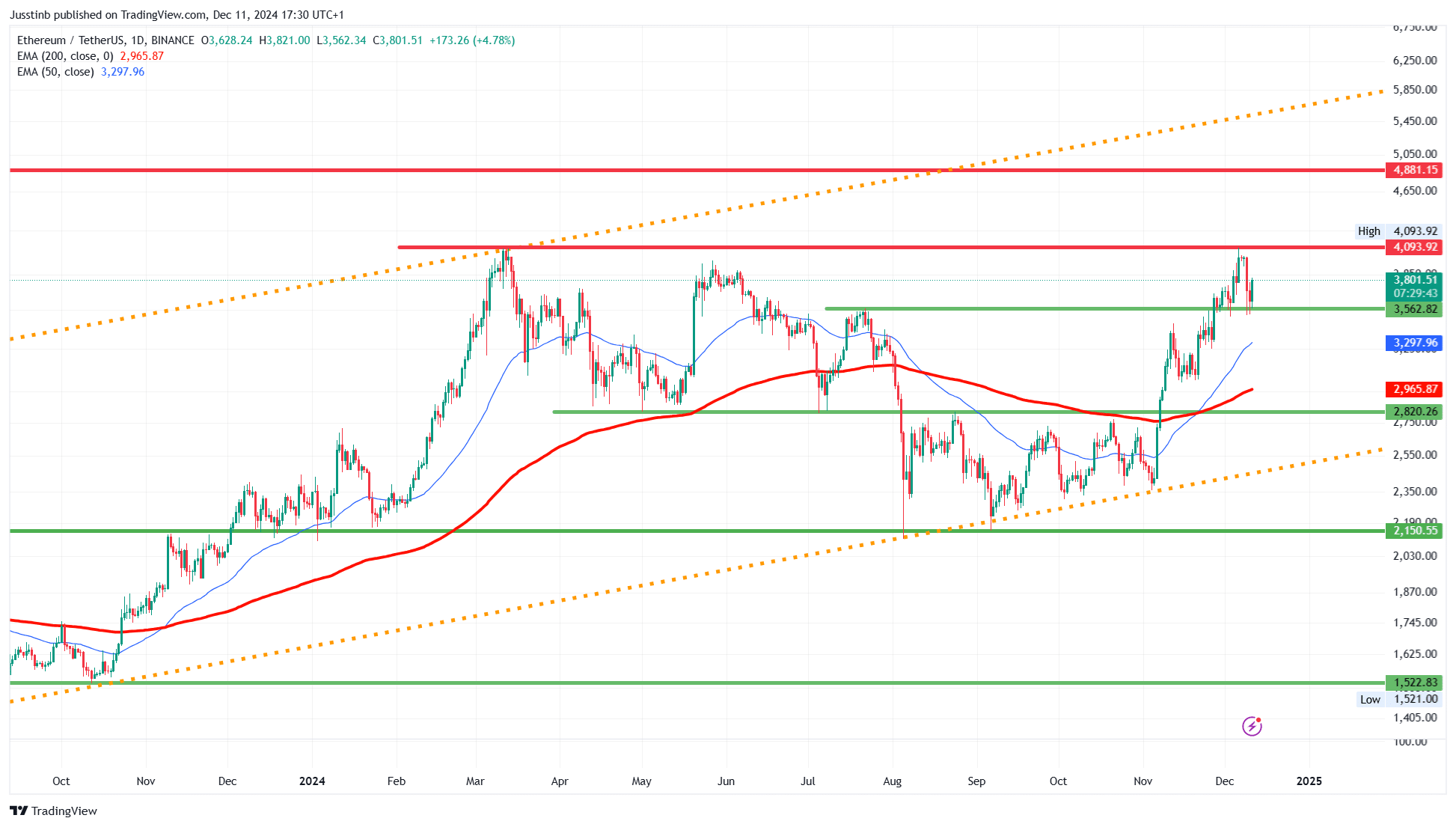Click the Low 1,521.00 marker label
The width and height of the screenshot is (1456, 827).
[1398, 699]
